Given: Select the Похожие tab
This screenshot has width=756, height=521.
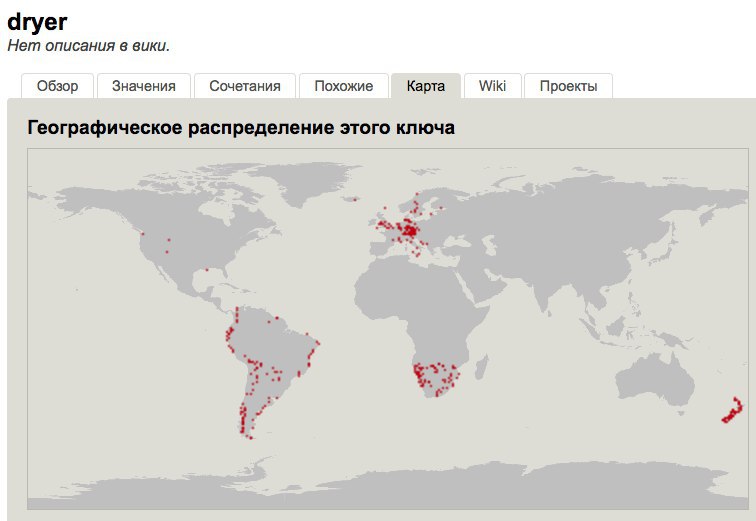Looking at the screenshot, I should (x=343, y=86).
